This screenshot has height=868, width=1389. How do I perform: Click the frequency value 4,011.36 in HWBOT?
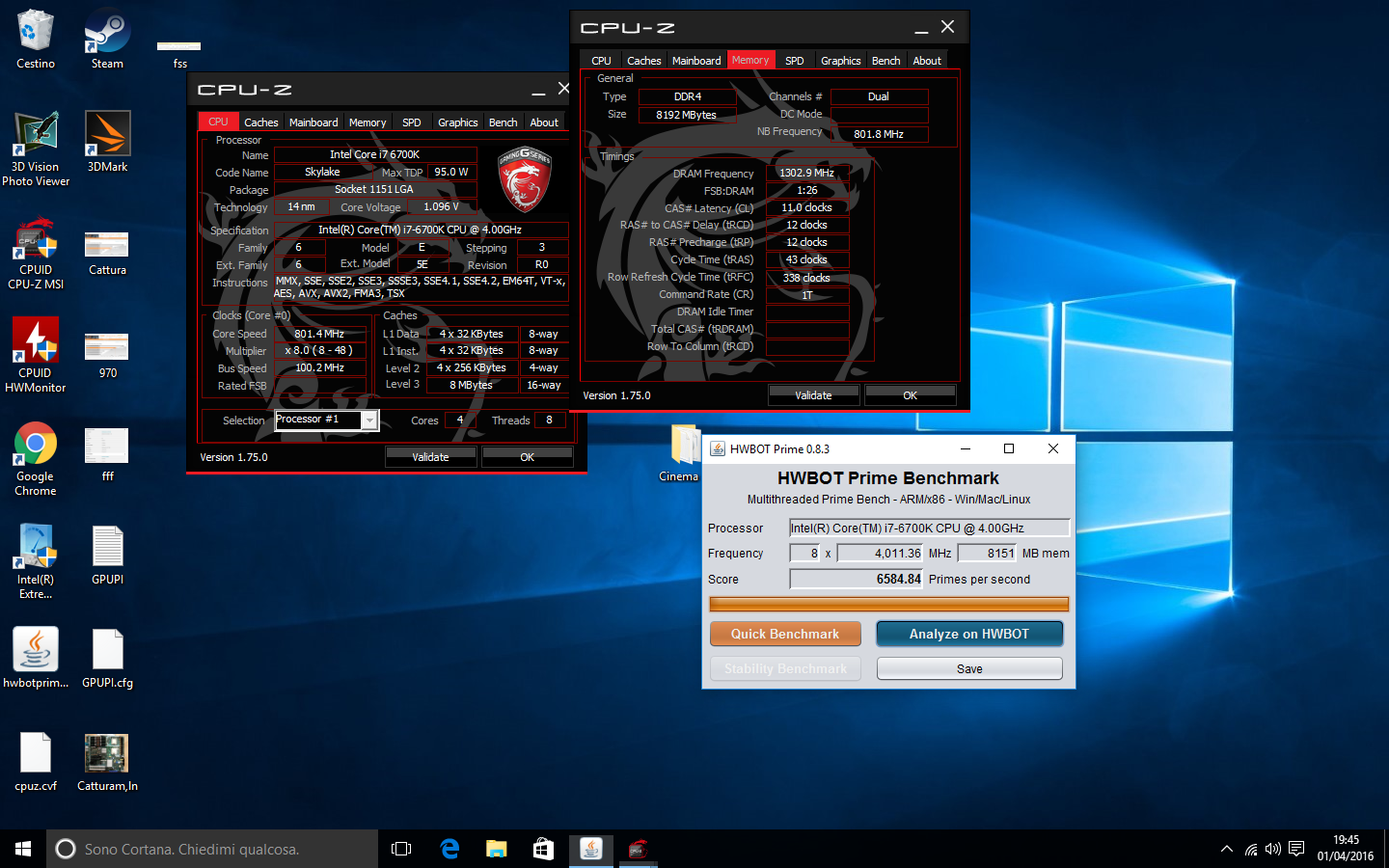tap(881, 554)
